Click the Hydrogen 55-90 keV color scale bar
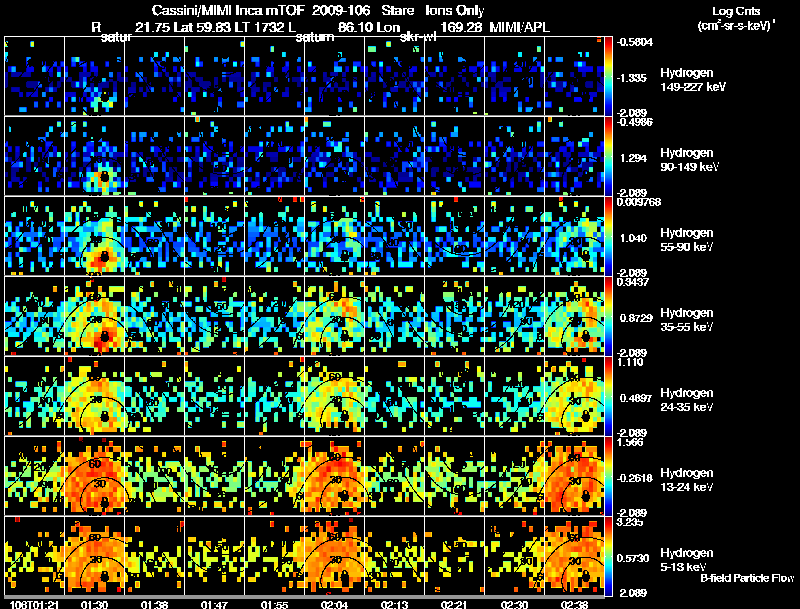The height and width of the screenshot is (609, 800). (x=608, y=236)
